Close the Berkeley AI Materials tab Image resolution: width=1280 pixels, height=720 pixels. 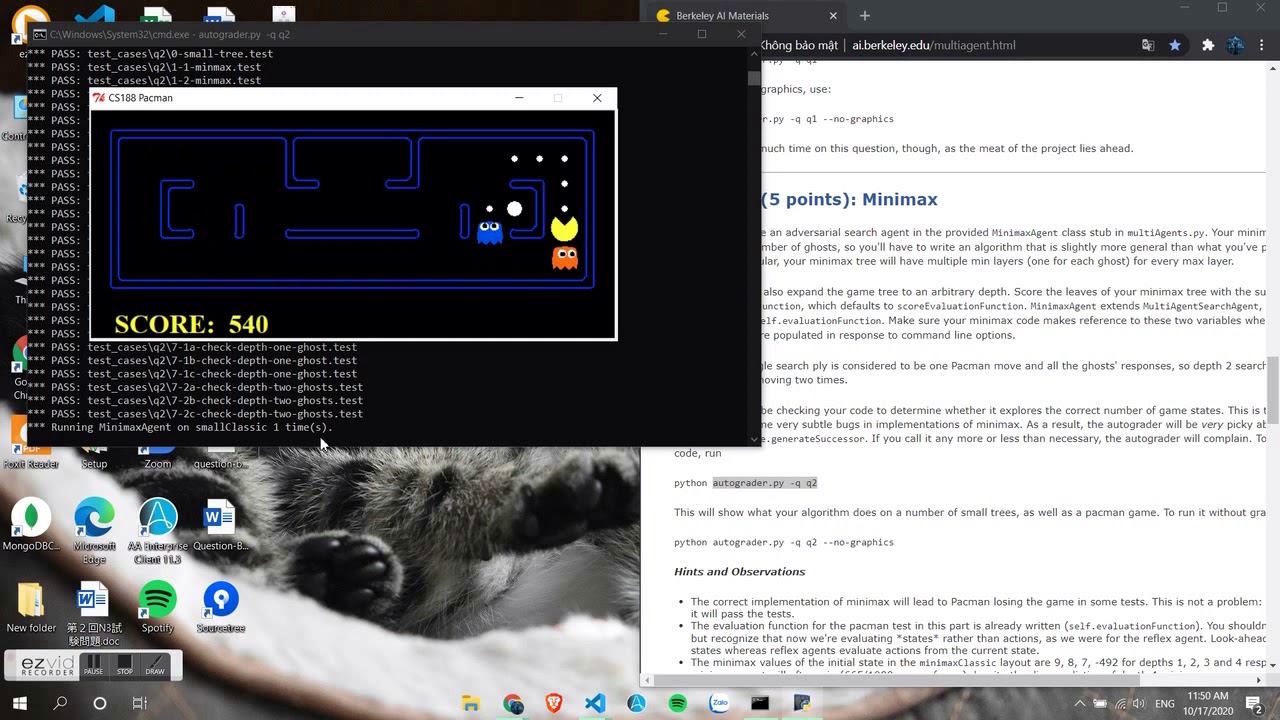(x=833, y=16)
